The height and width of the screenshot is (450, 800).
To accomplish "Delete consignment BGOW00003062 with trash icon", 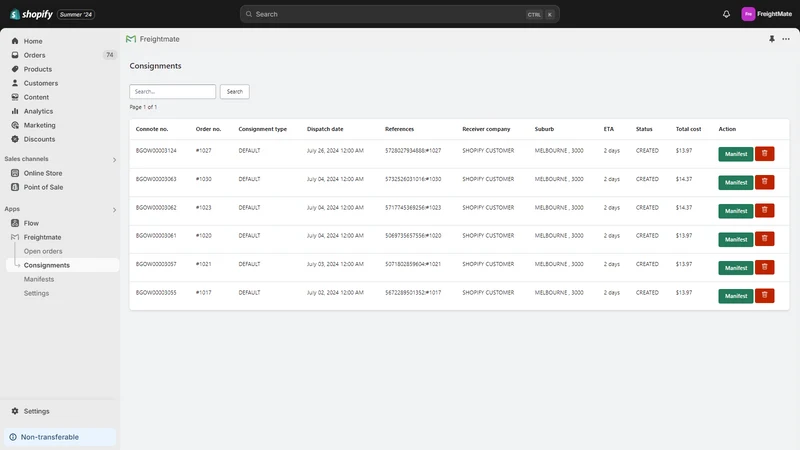I will [x=764, y=211].
